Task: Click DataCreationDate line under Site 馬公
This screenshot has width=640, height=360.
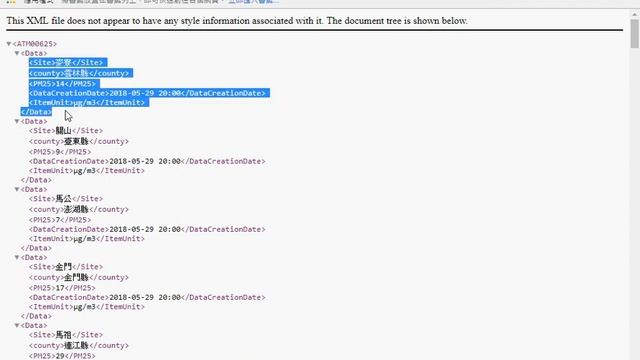Action: (147, 229)
